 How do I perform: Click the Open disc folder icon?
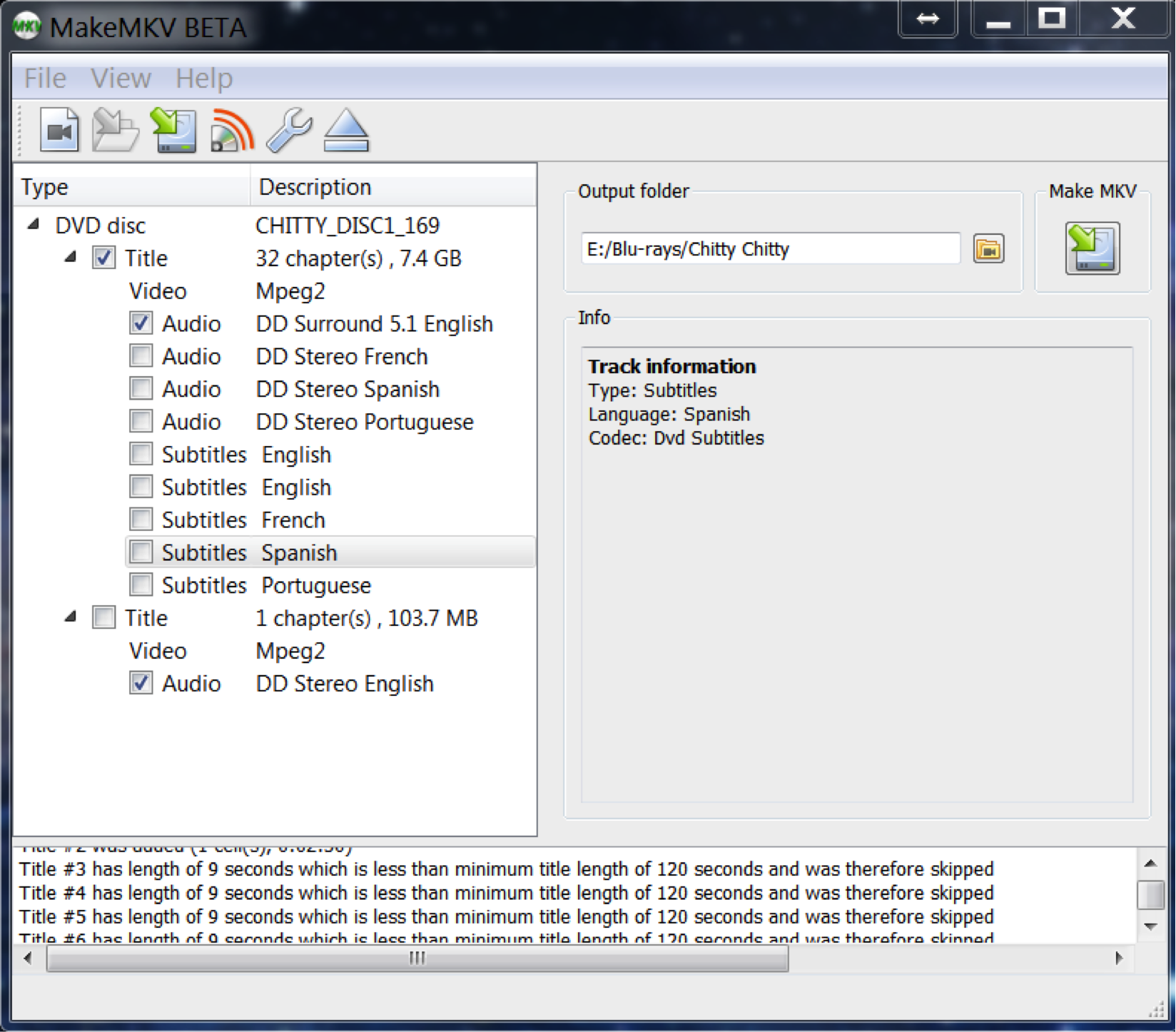[x=116, y=130]
